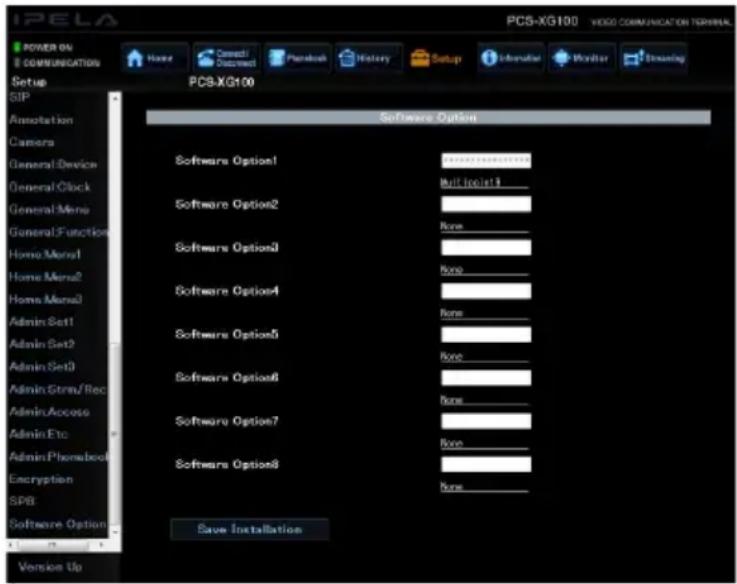Open Version Up at sidebar bottom
The image size is (737, 584).
pos(50,567)
